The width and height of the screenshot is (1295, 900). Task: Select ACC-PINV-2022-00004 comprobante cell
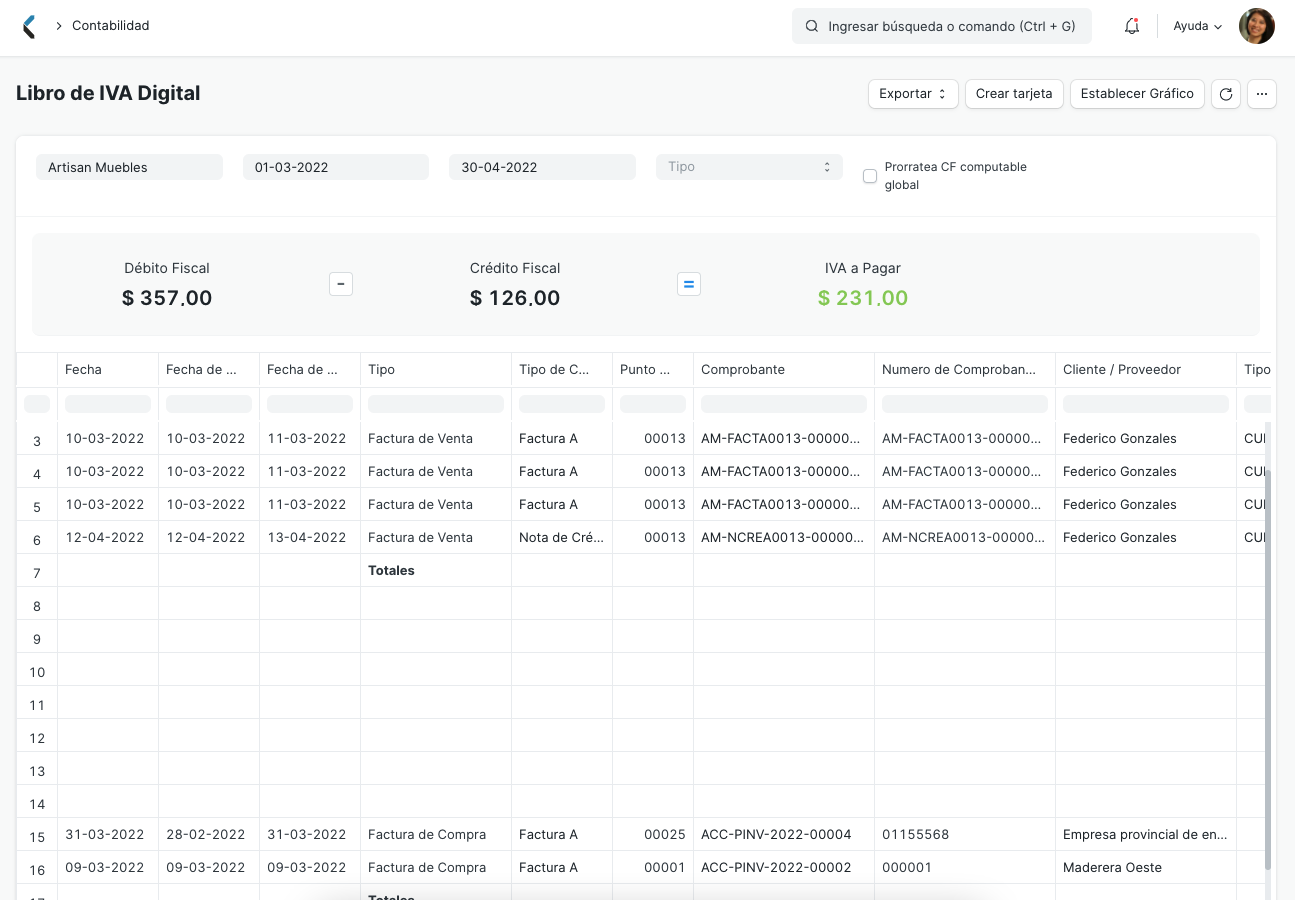pyautogui.click(x=784, y=835)
